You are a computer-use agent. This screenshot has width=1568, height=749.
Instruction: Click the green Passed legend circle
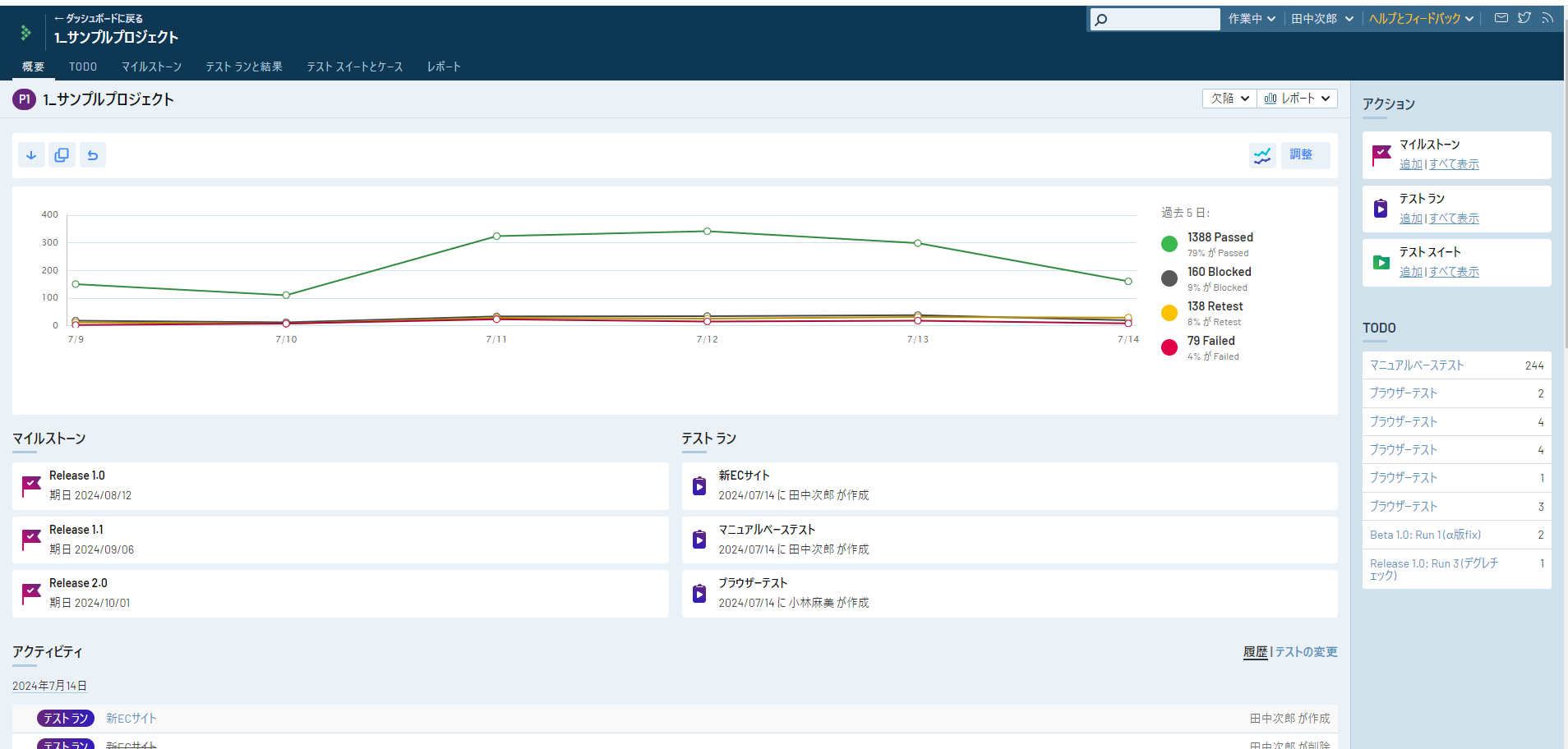(x=1169, y=244)
